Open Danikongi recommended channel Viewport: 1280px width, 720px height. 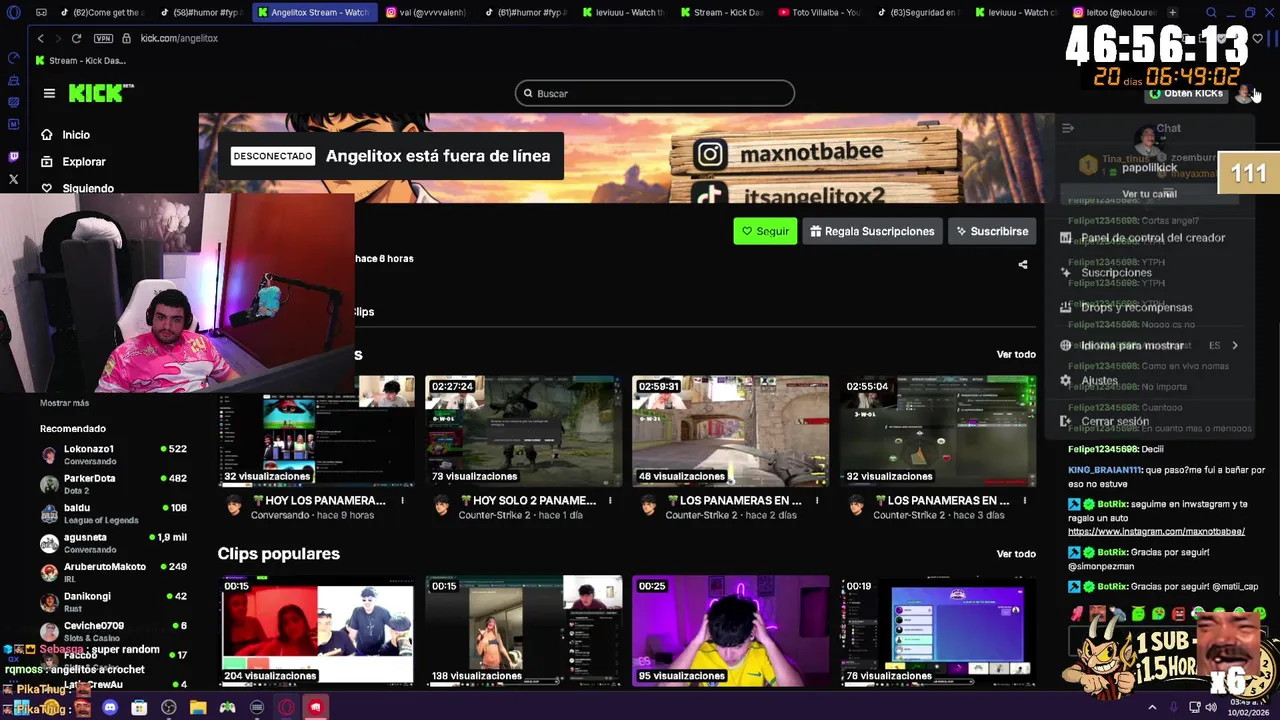(114, 602)
